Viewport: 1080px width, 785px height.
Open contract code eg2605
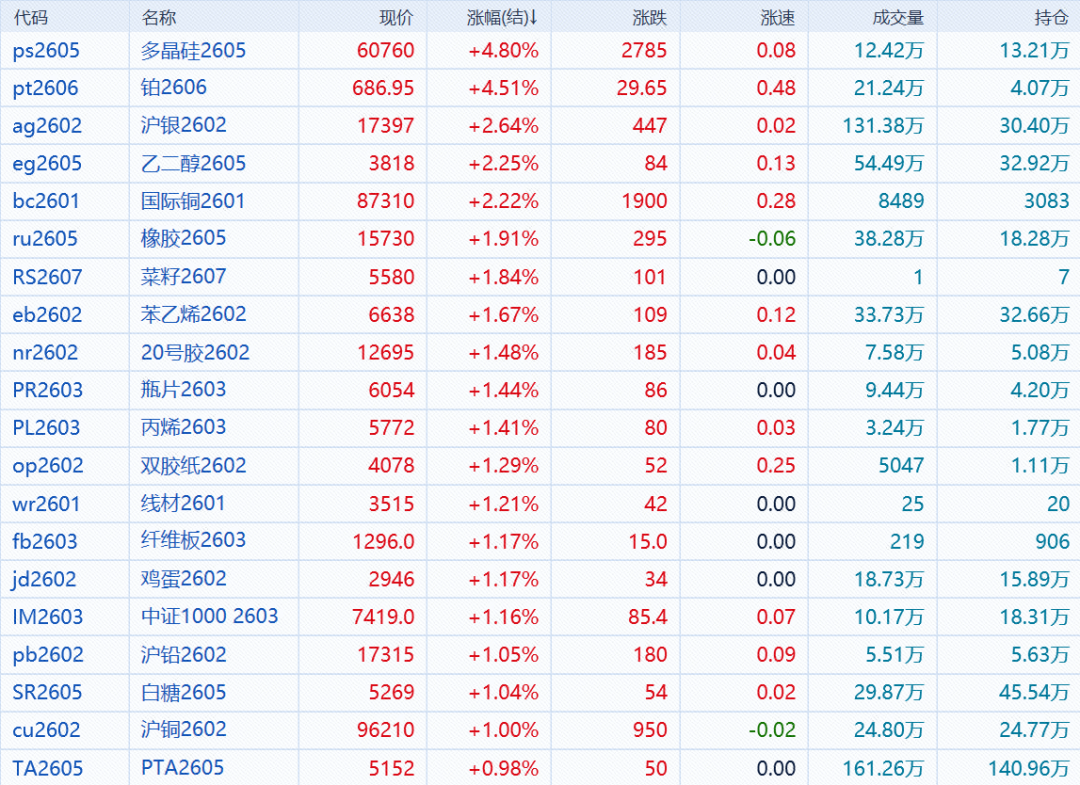pos(47,163)
